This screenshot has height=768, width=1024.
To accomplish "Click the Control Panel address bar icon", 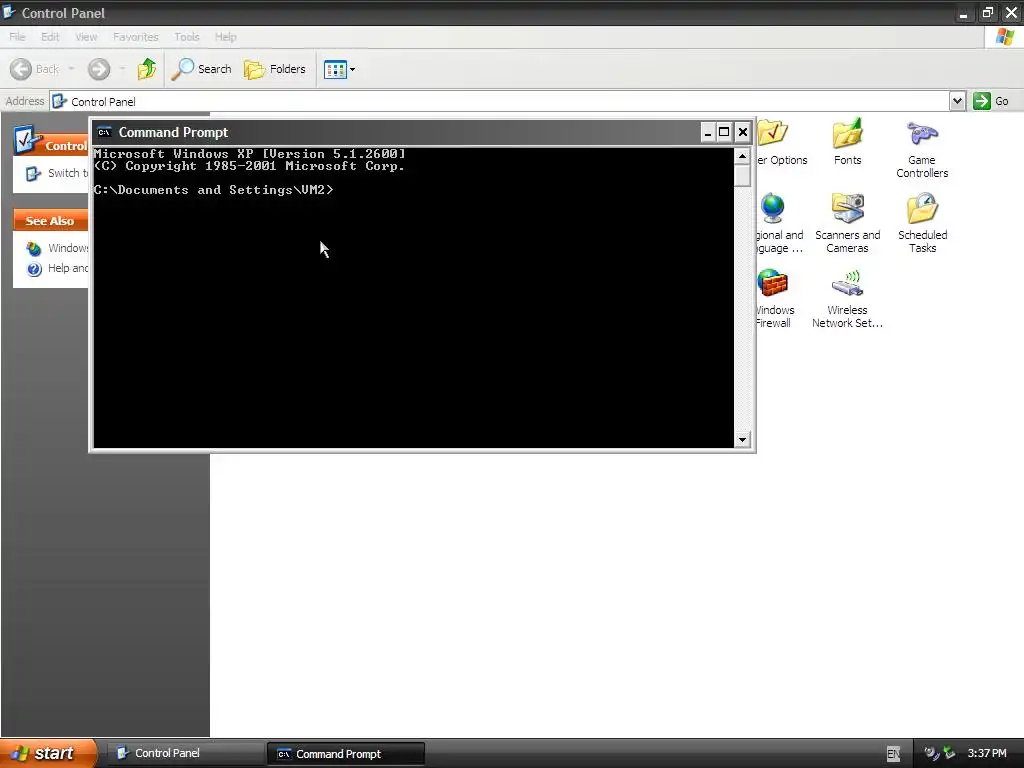I will coord(59,101).
